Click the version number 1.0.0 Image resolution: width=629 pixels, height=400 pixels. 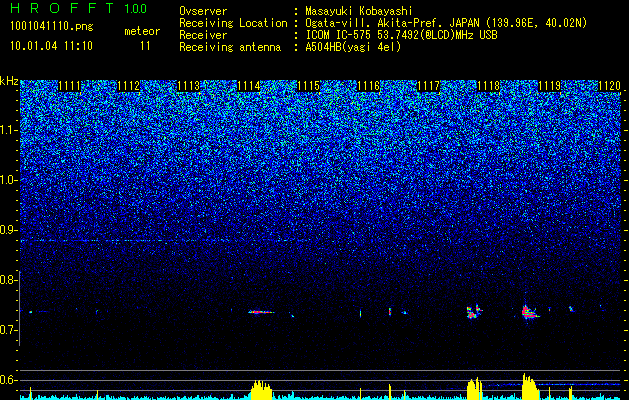(x=136, y=8)
